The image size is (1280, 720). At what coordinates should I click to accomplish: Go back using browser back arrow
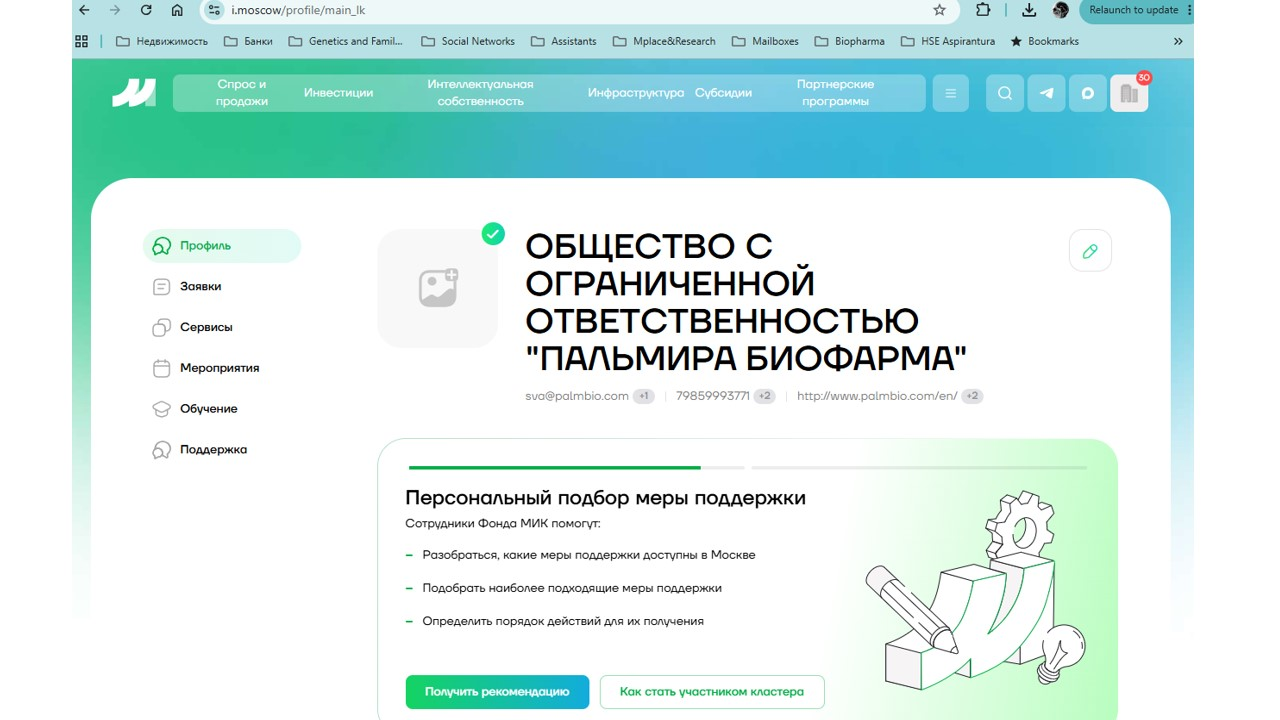coord(84,10)
